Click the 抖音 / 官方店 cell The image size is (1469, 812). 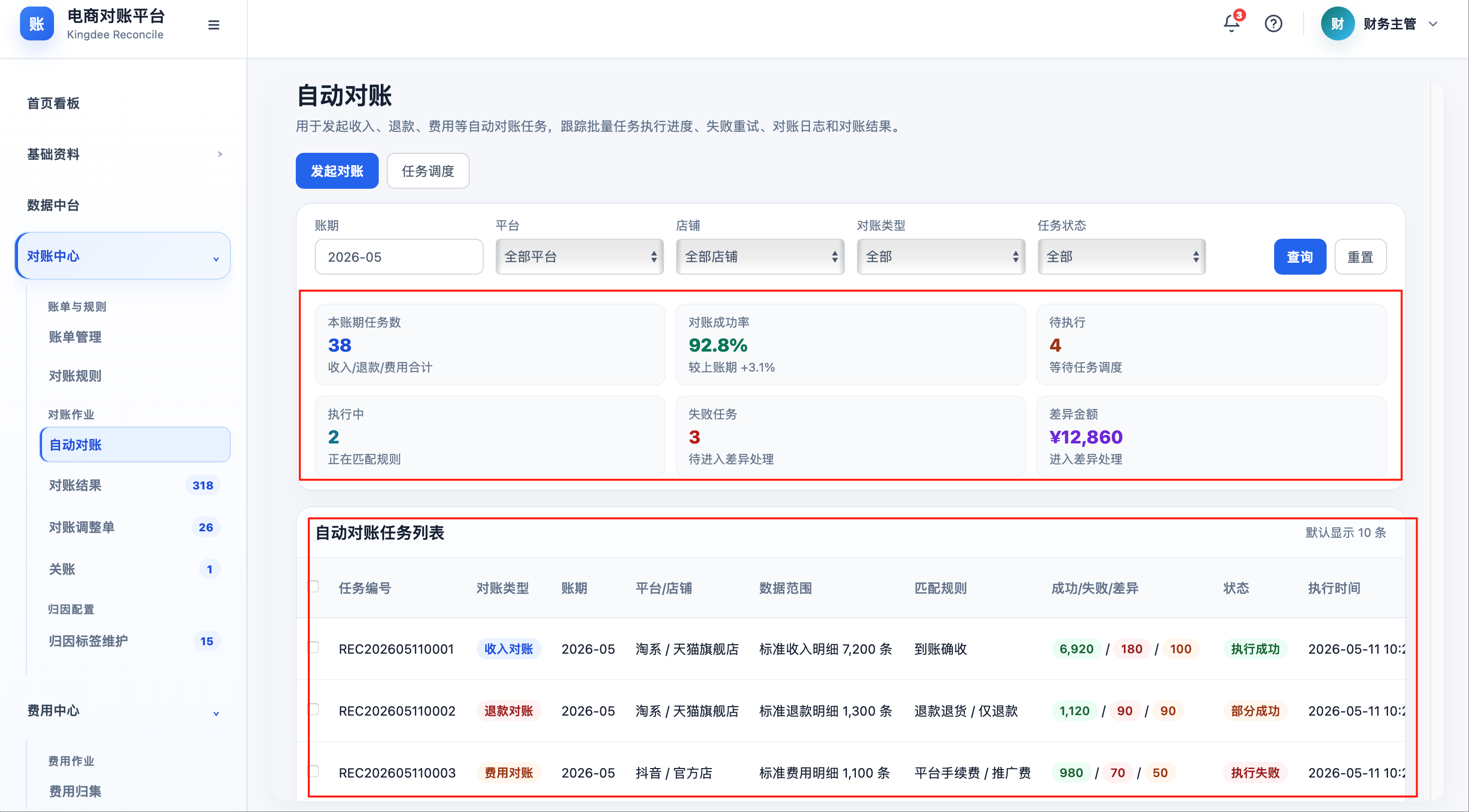pyautogui.click(x=674, y=773)
